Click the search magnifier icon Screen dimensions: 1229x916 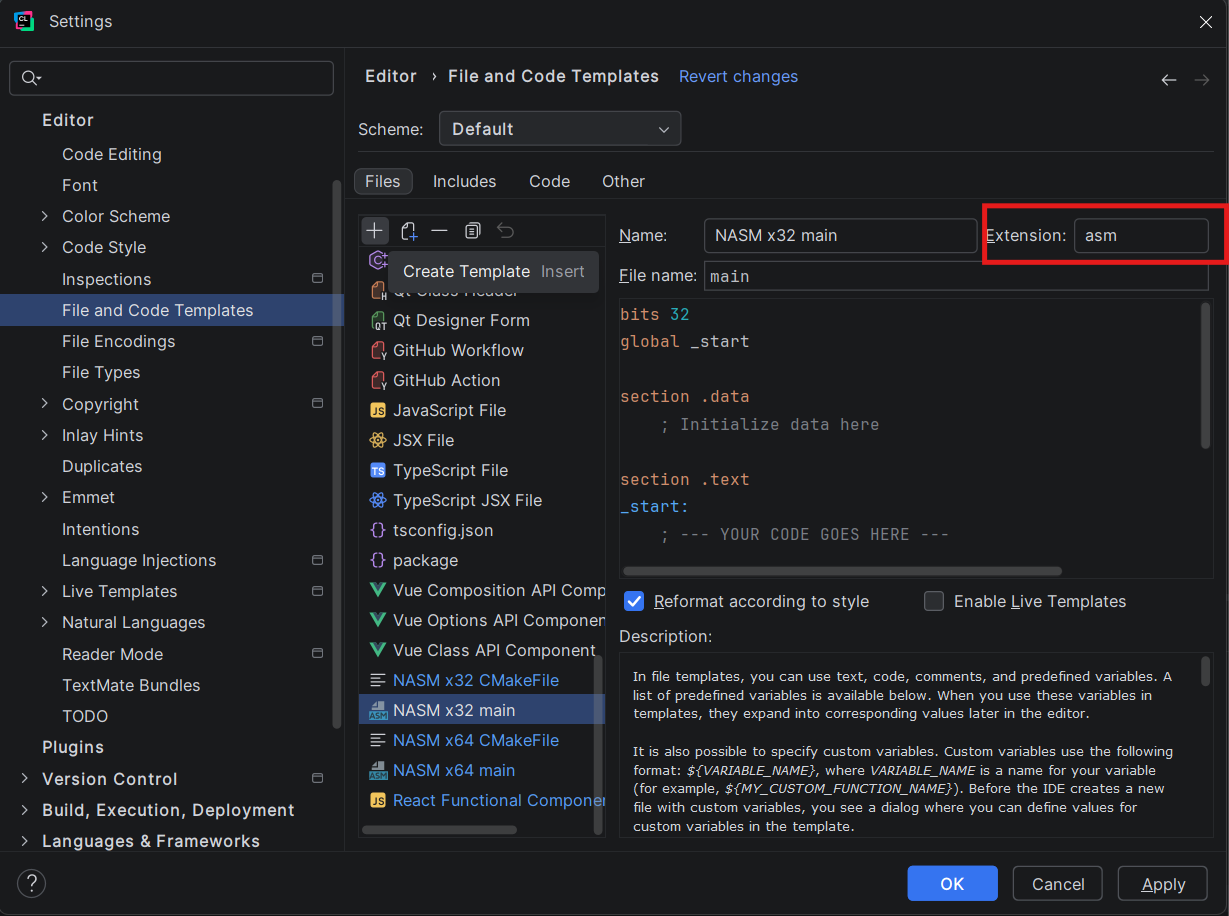coord(29,78)
